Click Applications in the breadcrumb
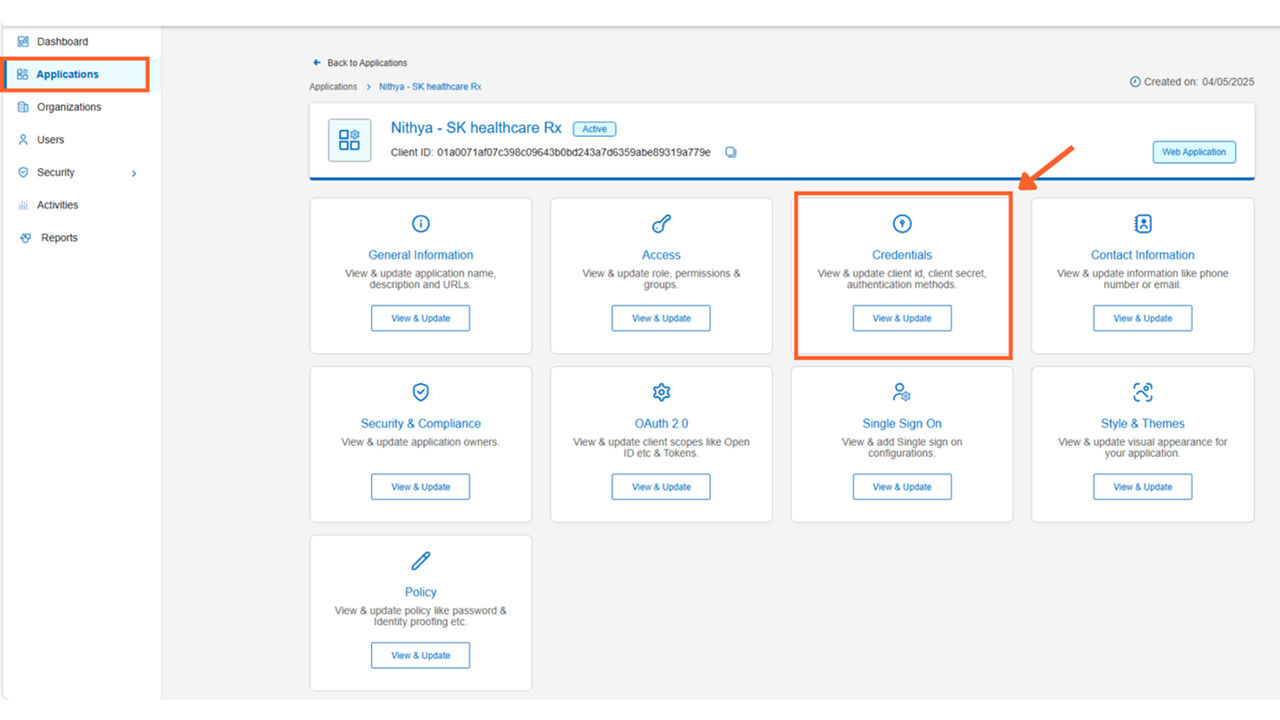 [333, 87]
